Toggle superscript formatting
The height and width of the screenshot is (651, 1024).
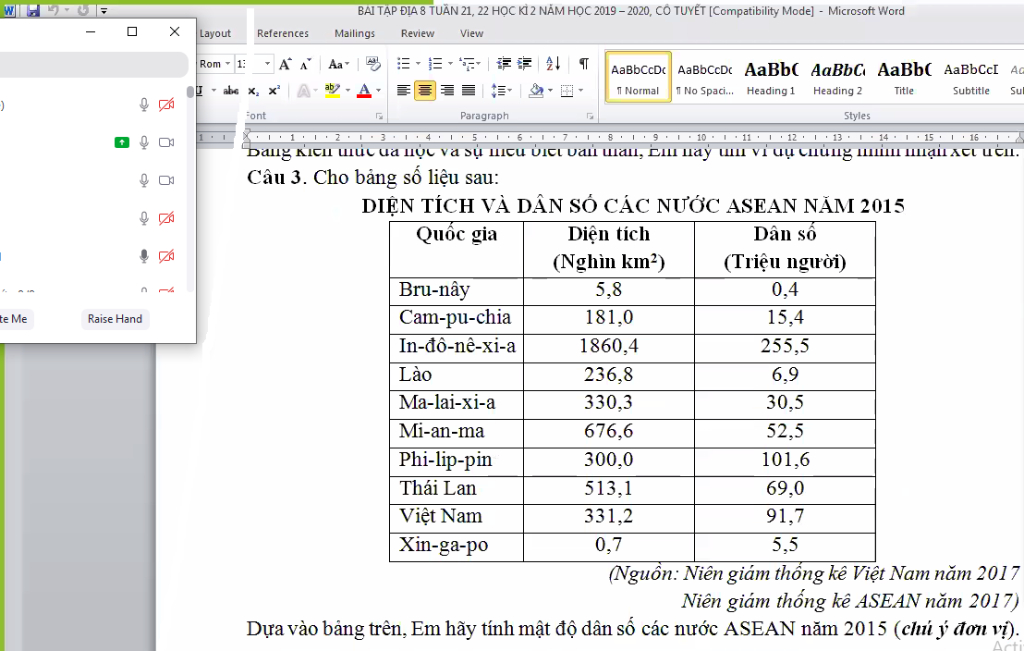tap(274, 91)
